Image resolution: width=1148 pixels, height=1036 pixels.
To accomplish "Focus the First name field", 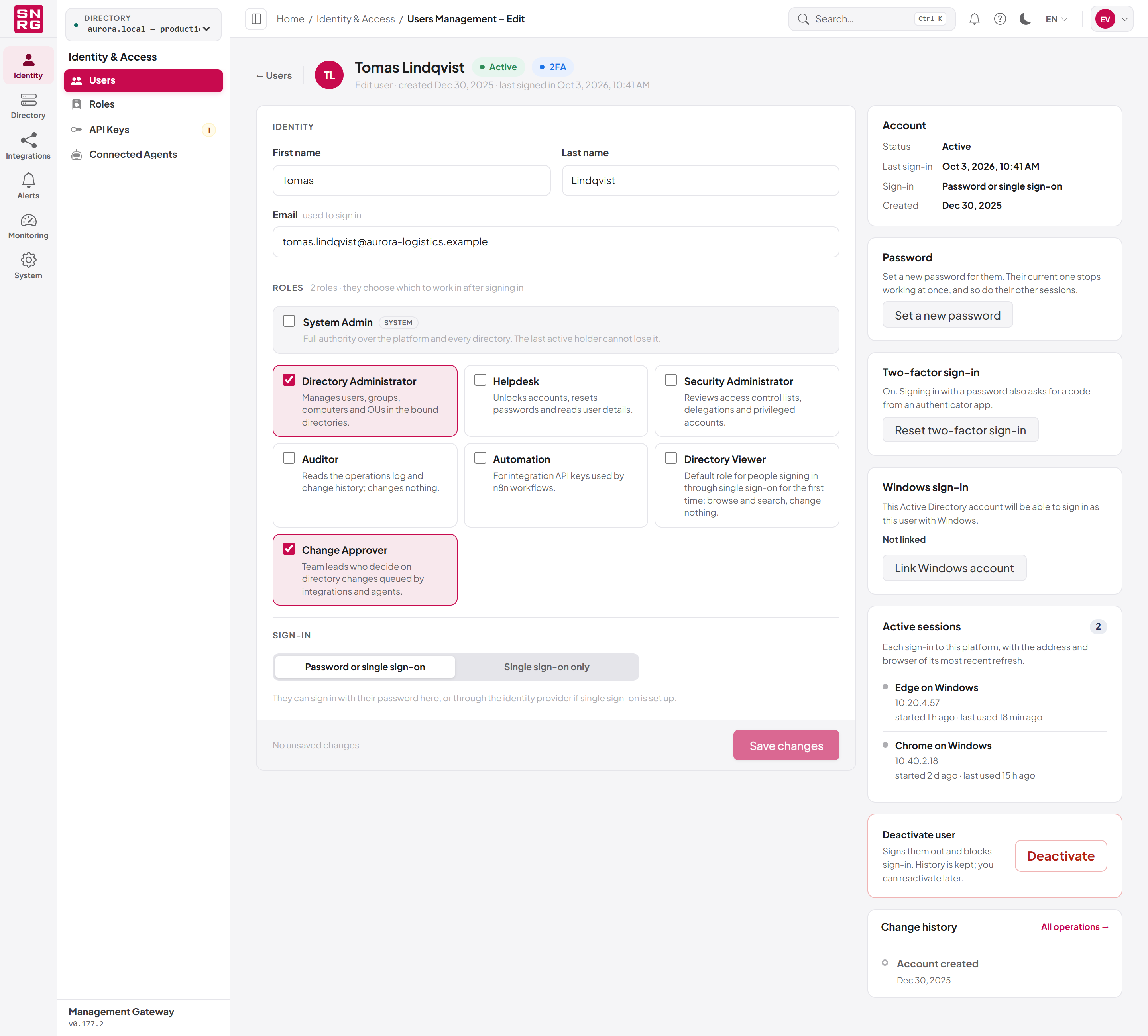I will coord(412,181).
